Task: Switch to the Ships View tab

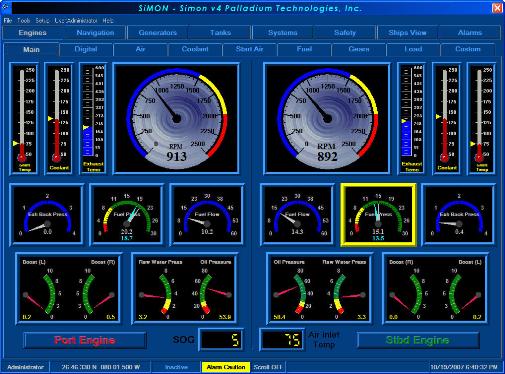Action: [x=407, y=33]
